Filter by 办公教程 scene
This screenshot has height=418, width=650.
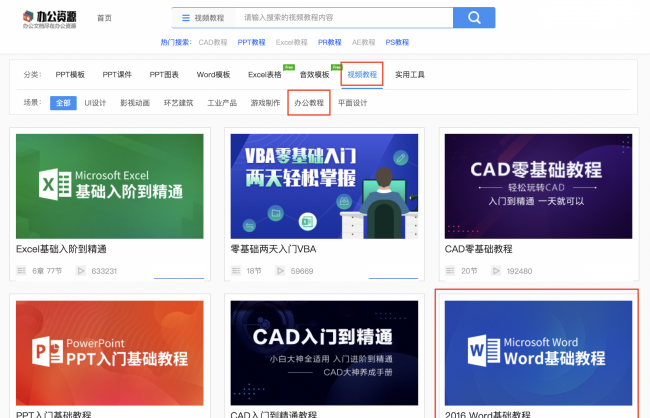pyautogui.click(x=309, y=103)
